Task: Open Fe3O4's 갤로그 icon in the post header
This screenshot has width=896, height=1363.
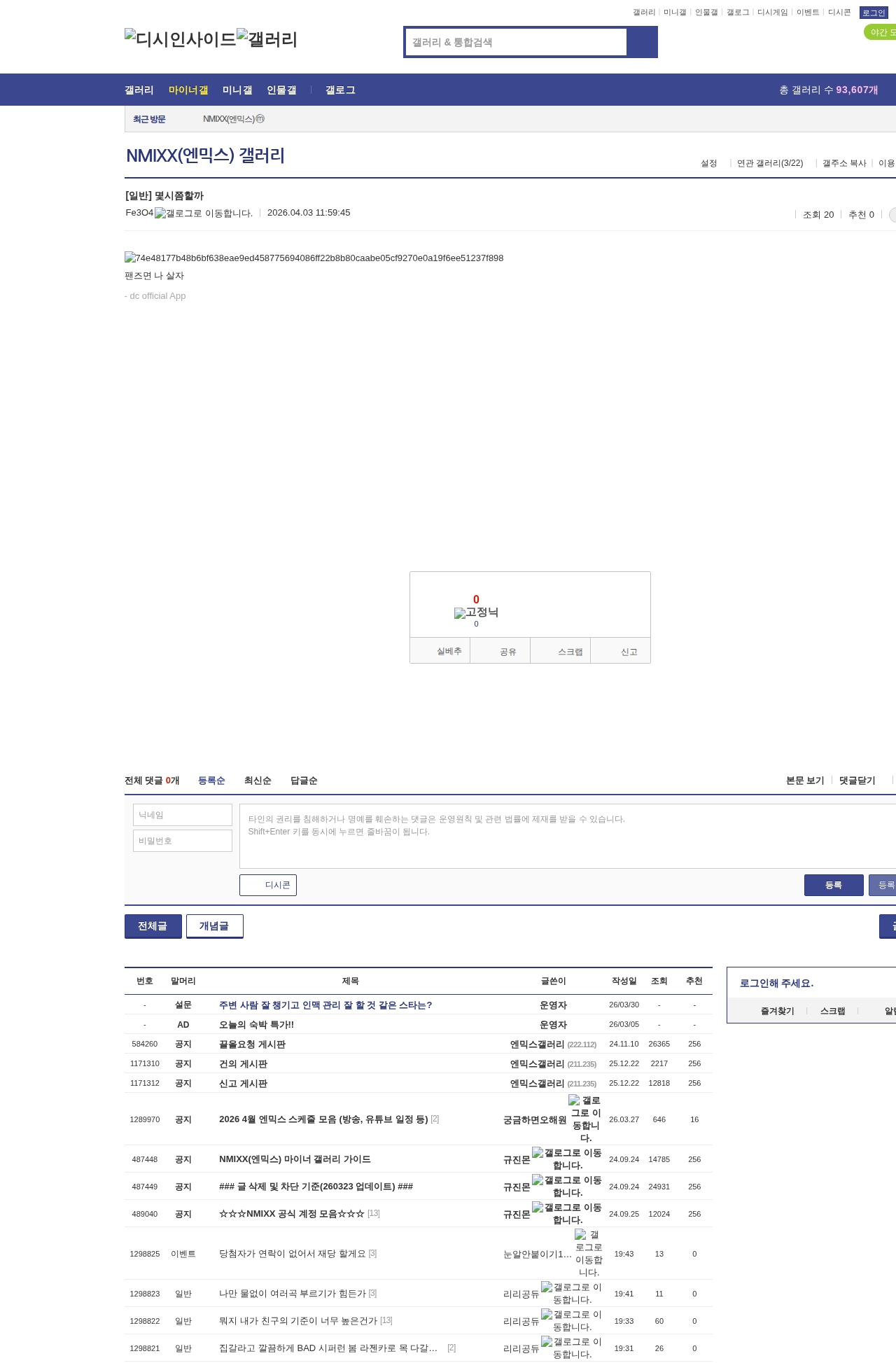Action: pyautogui.click(x=204, y=213)
